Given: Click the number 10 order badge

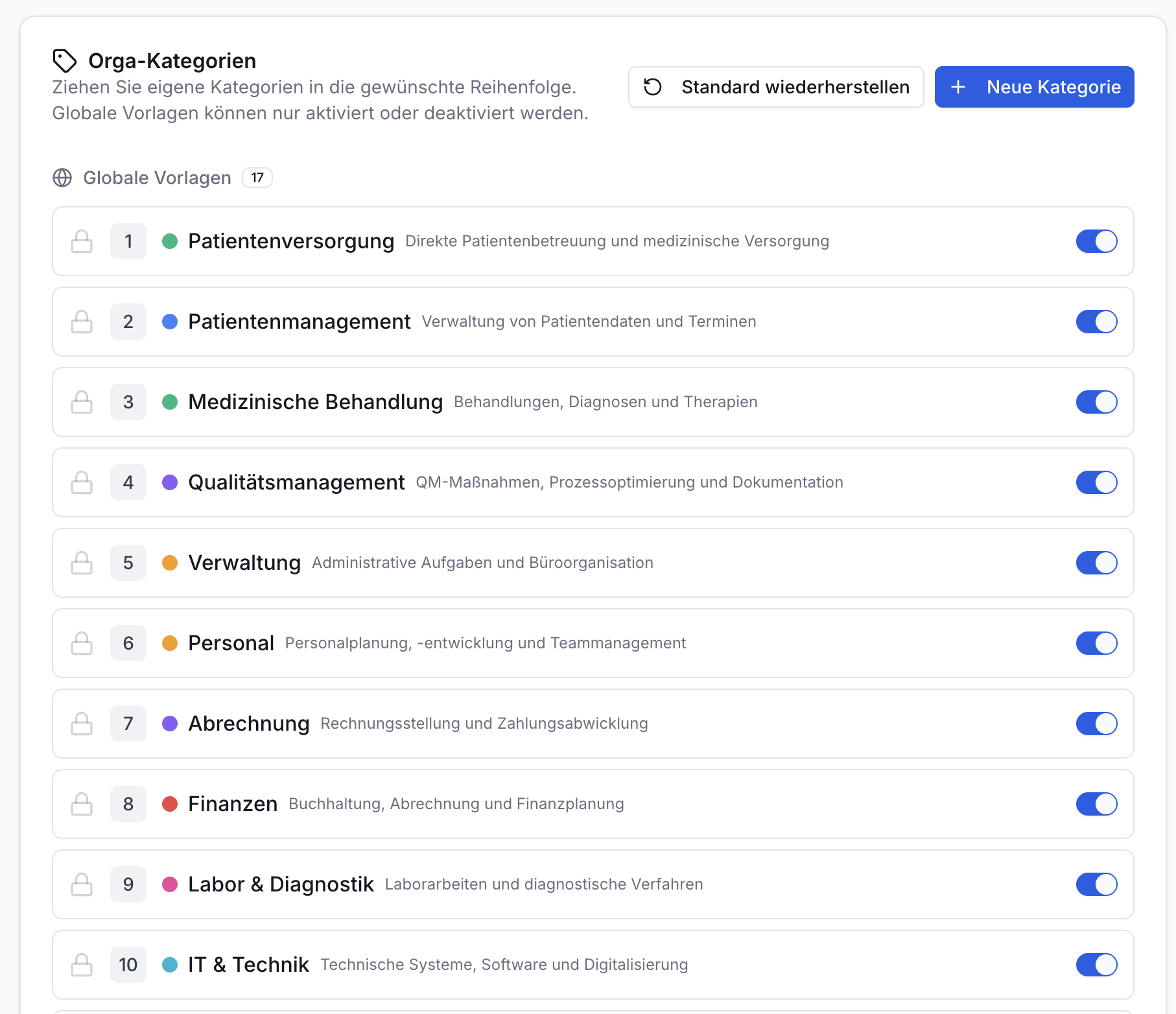Looking at the screenshot, I should tap(128, 965).
